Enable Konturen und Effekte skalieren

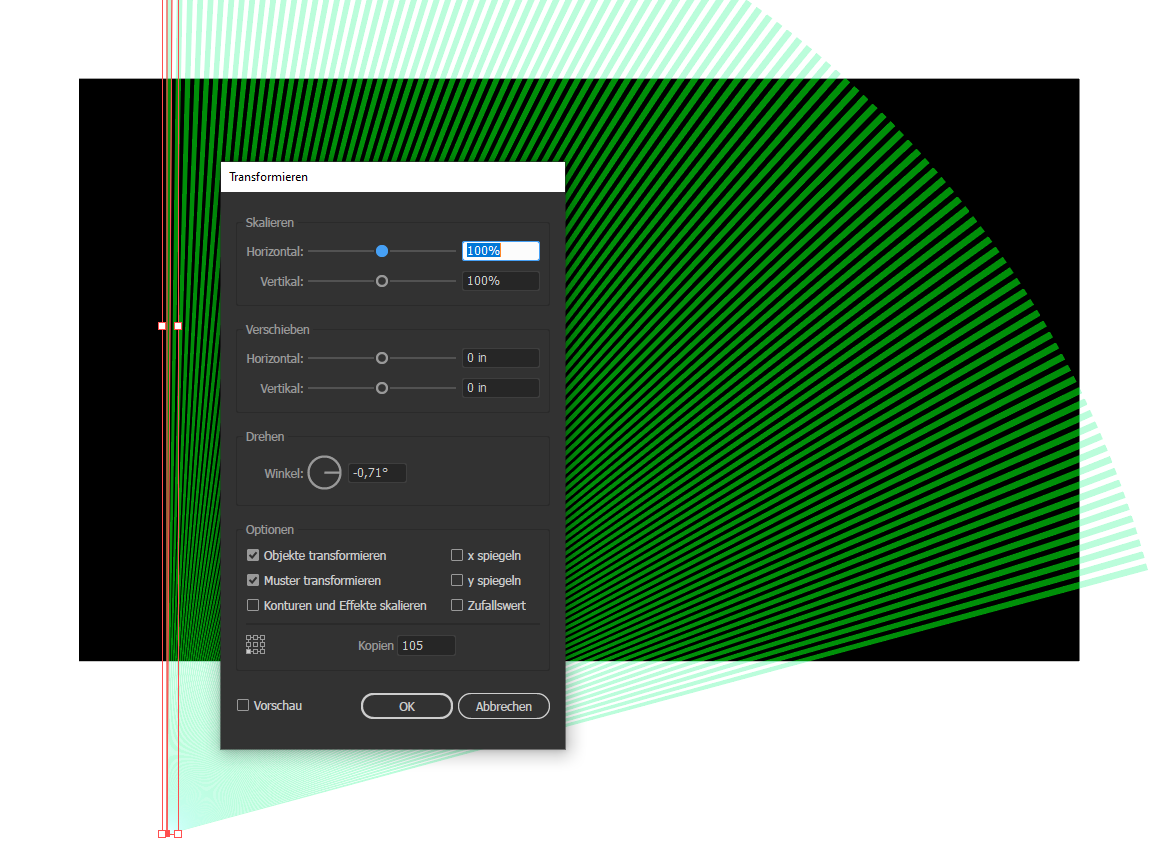point(253,605)
